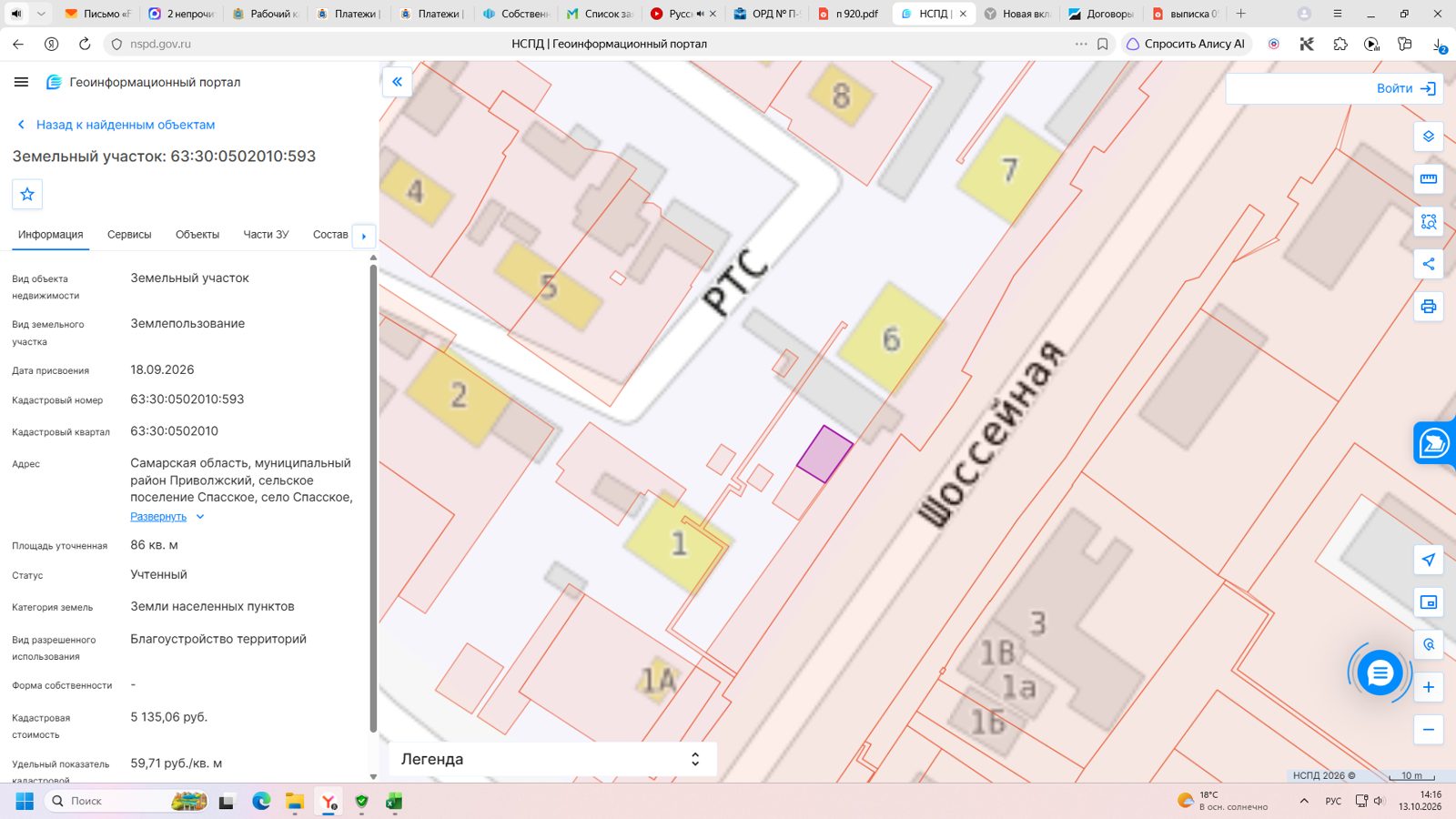The width and height of the screenshot is (1456, 819).
Task: Activate the geolocation arrow icon
Action: coord(1428,560)
